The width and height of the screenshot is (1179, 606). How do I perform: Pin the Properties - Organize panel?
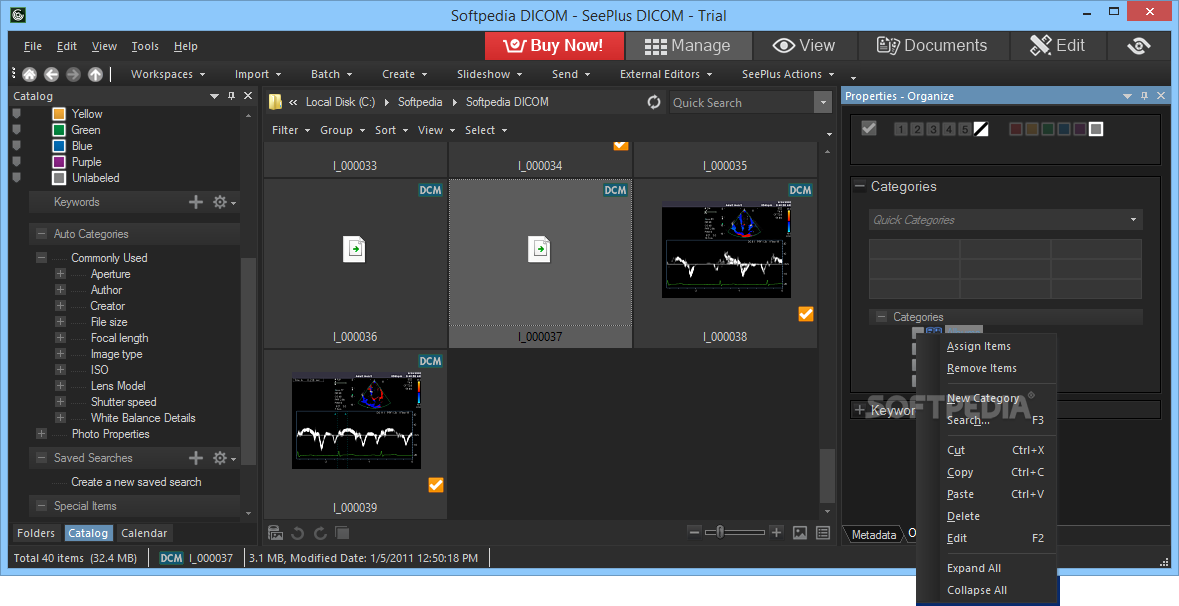coord(1144,95)
